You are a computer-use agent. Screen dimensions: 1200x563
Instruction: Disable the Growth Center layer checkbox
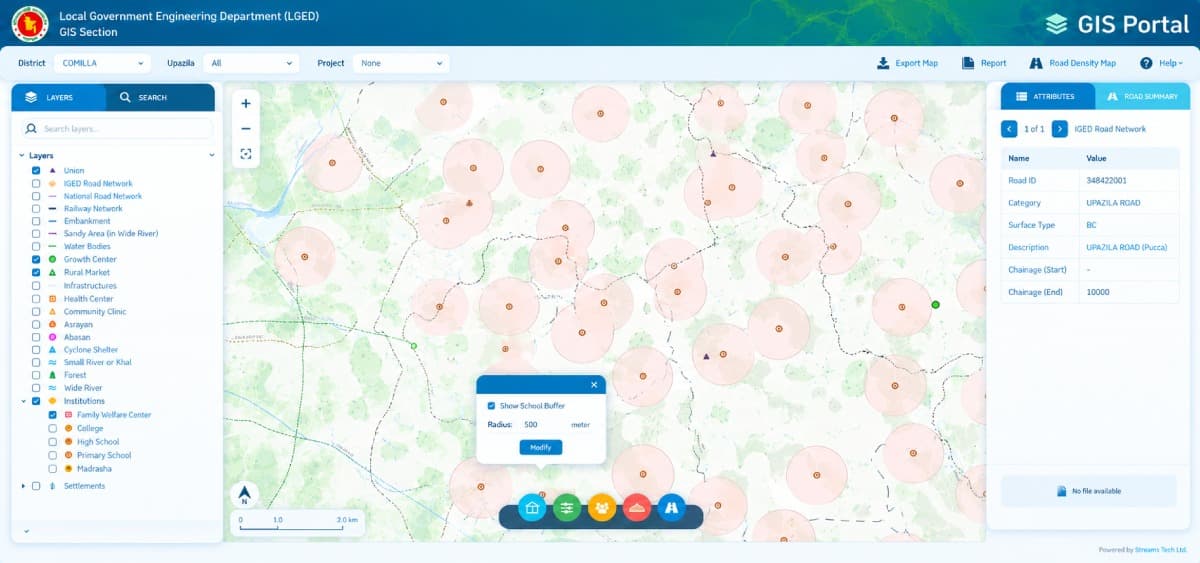(x=36, y=259)
